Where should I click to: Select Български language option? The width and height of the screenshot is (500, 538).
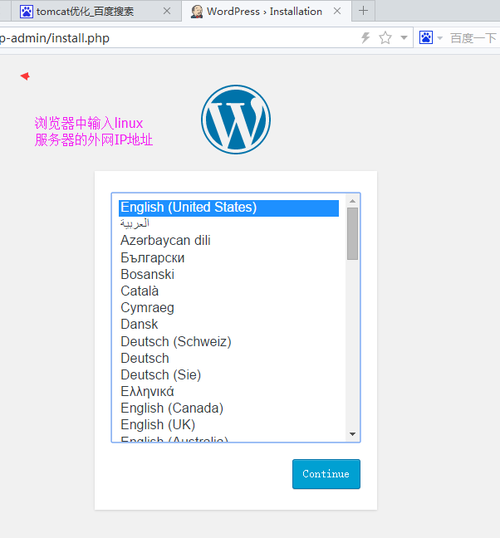tap(229, 258)
